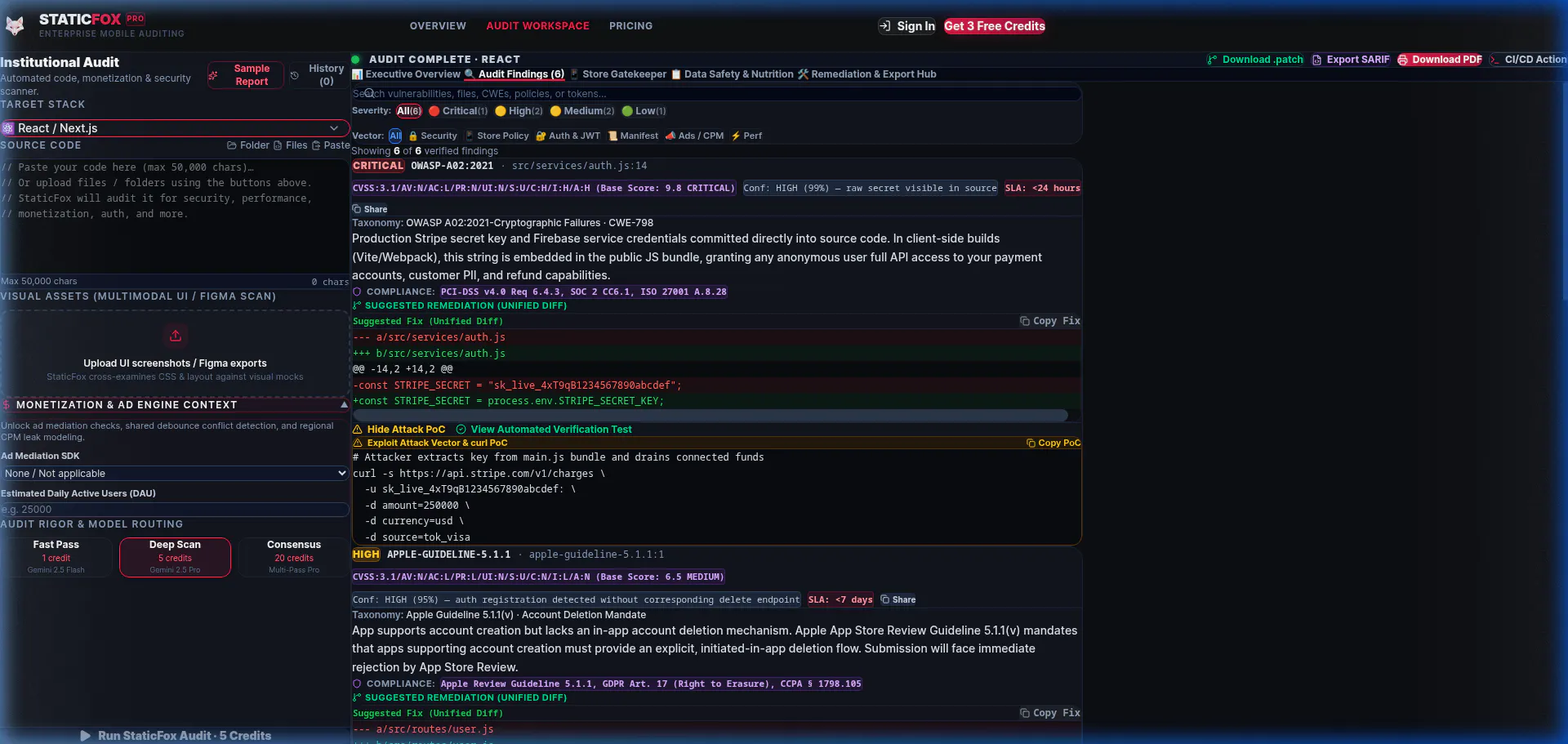Click the upload arrow icon for UI screenshots
This screenshot has width=1568, height=744.
176,336
